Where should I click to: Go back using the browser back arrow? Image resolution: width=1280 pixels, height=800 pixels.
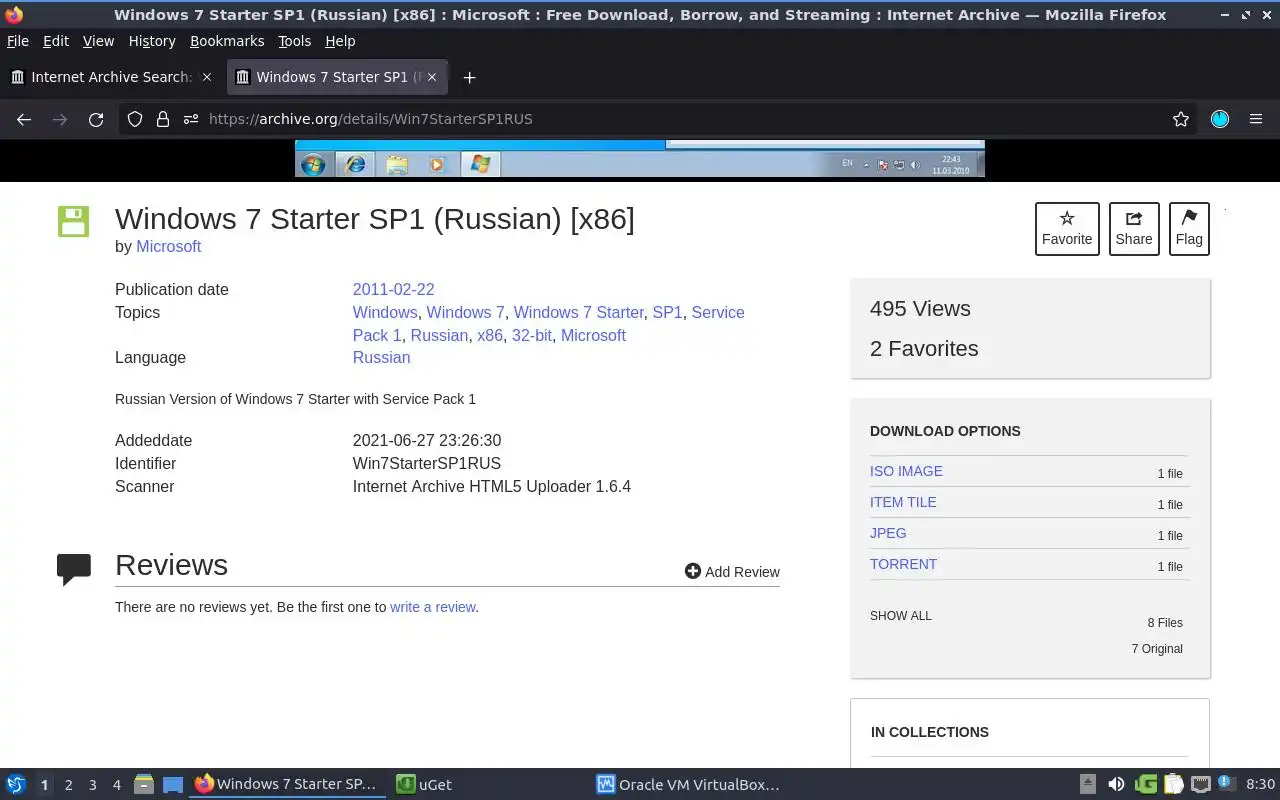(x=24, y=119)
